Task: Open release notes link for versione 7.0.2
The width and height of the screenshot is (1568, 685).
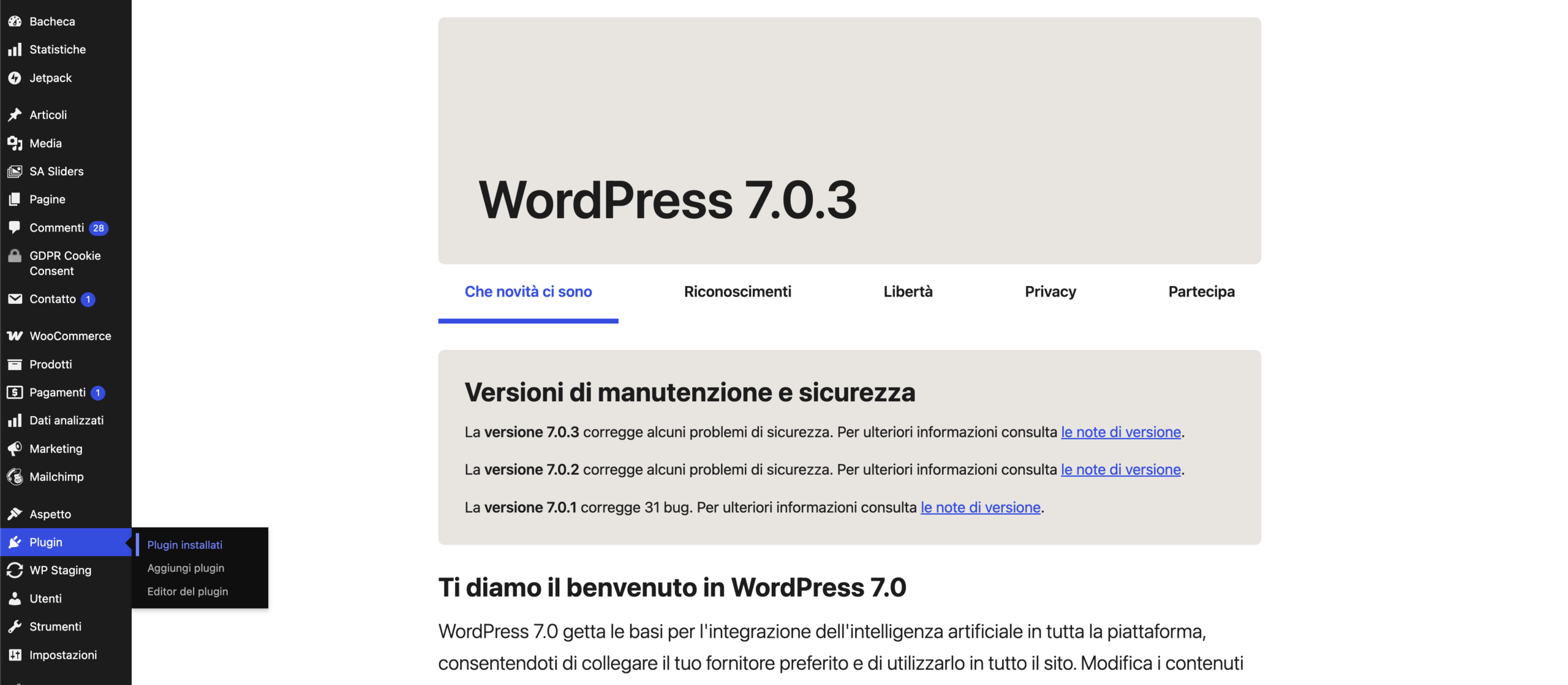Action: click(1121, 469)
